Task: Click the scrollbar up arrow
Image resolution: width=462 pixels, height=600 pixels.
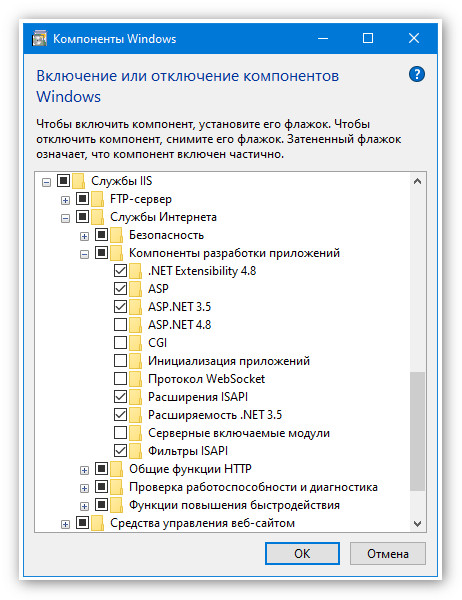Action: [417, 181]
